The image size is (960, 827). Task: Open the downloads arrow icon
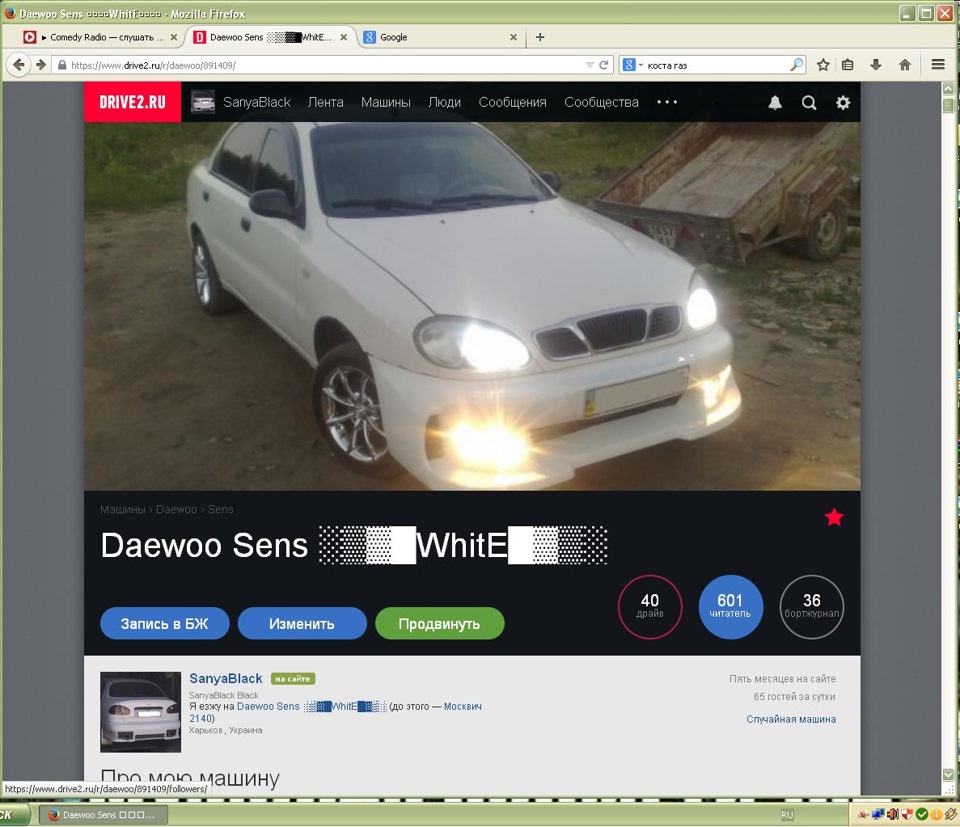pos(876,65)
